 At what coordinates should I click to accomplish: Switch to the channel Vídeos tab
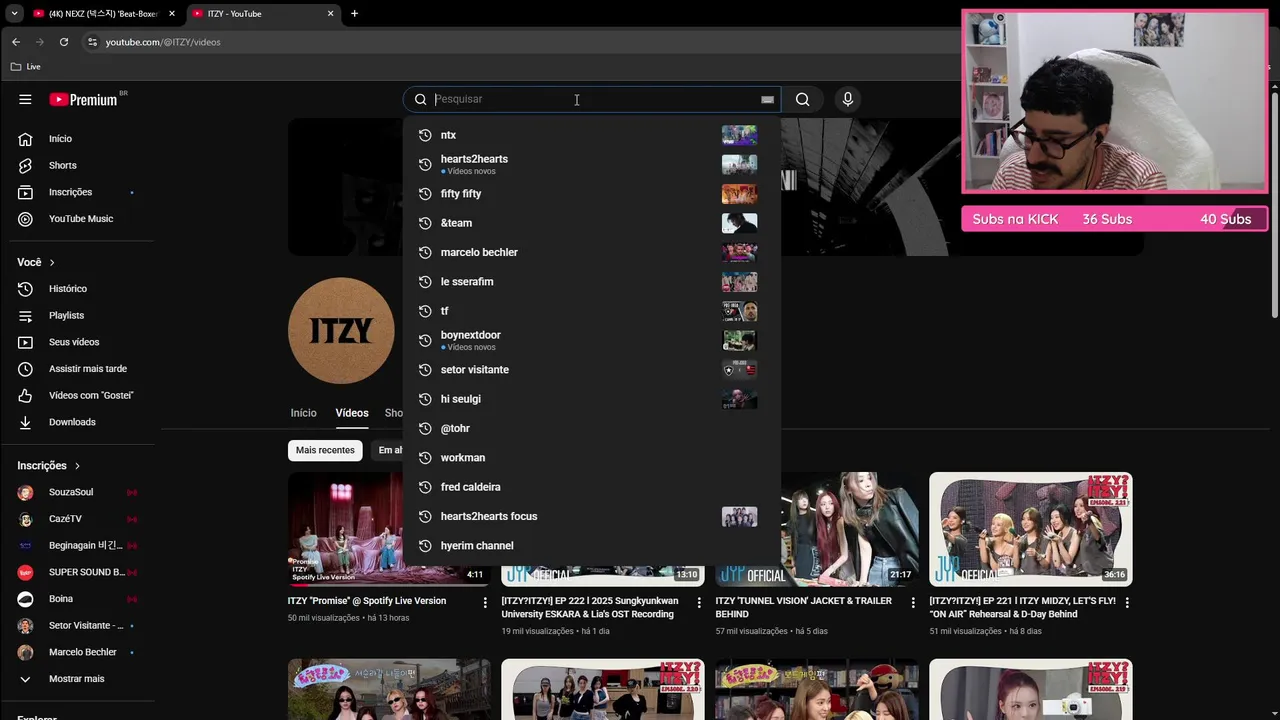tap(352, 413)
